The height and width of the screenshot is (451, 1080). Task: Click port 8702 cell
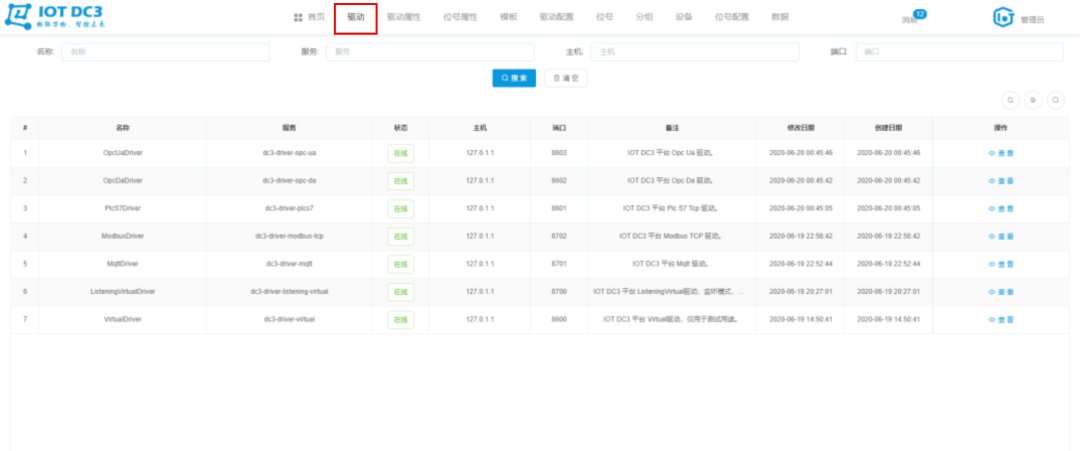(559, 236)
